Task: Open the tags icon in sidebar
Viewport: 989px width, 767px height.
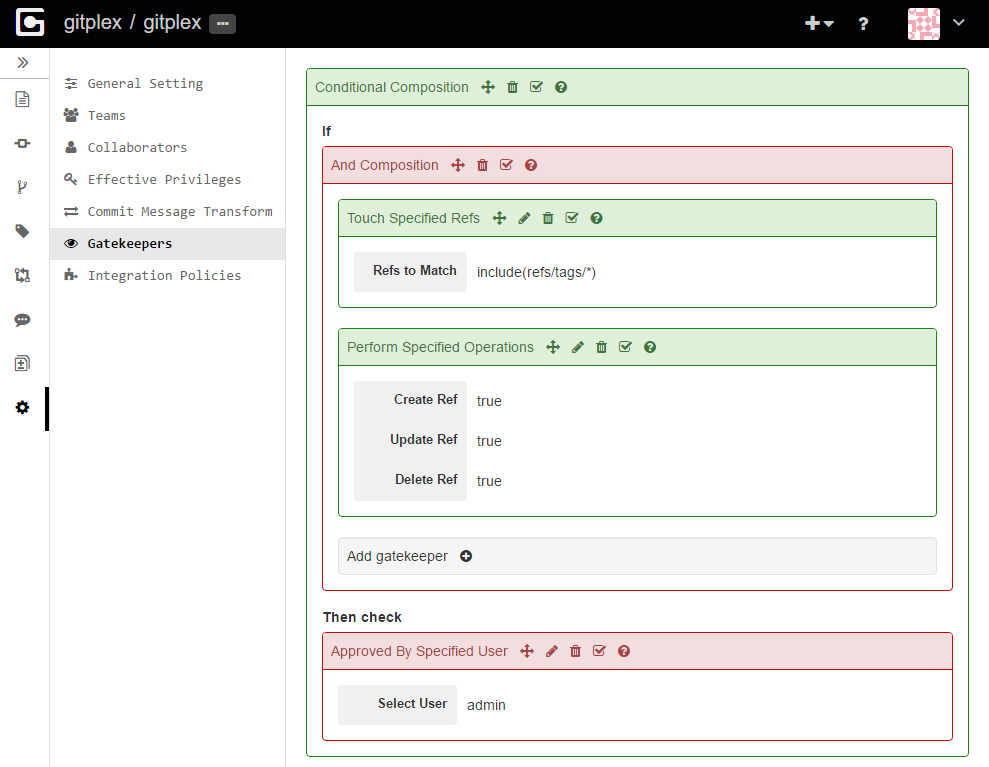Action: coord(22,231)
